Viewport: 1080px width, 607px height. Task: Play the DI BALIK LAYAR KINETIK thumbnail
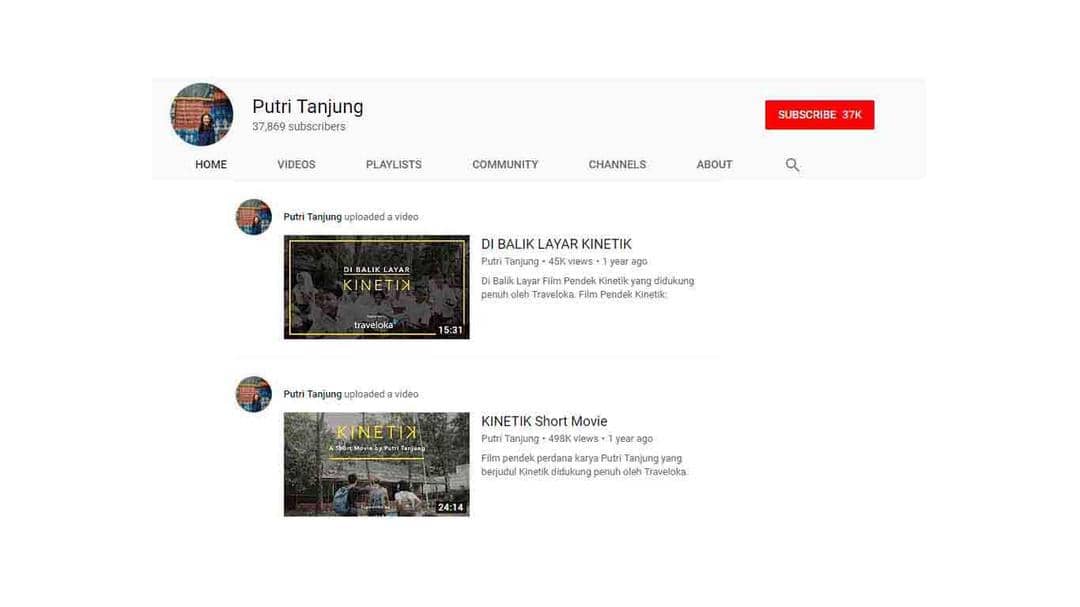[x=376, y=287]
